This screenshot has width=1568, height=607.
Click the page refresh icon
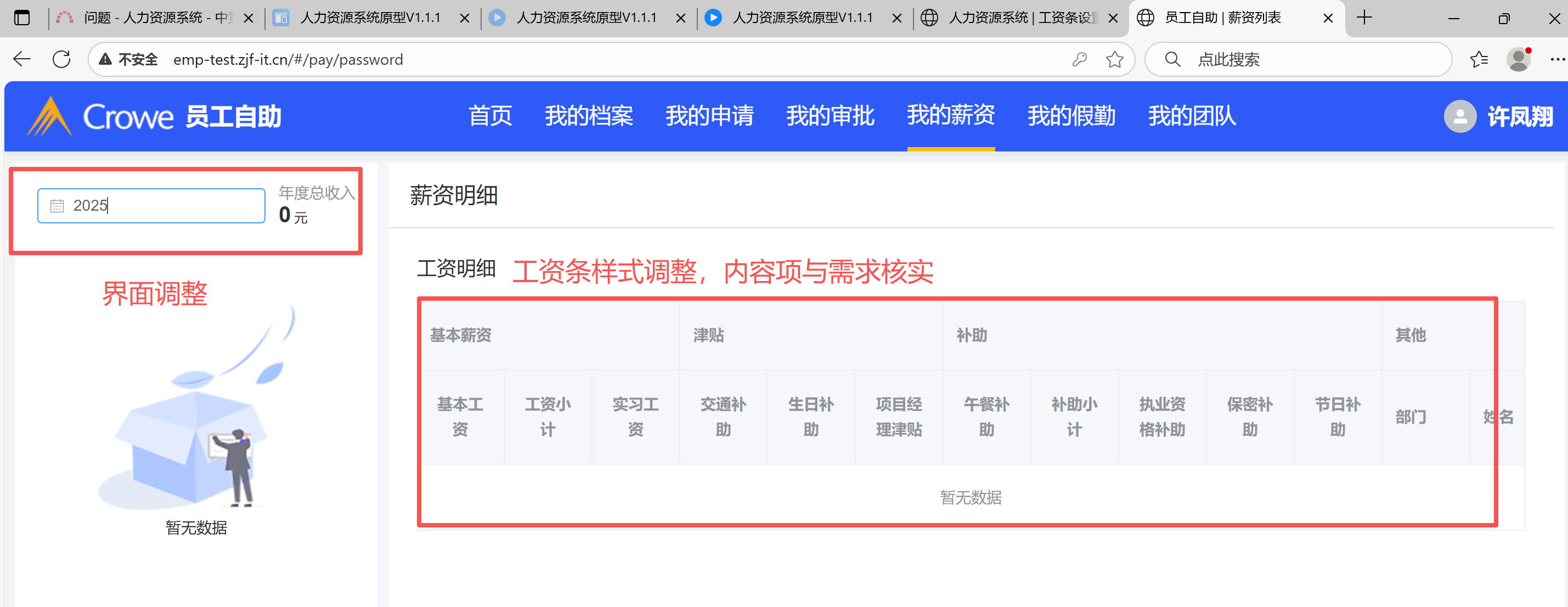coord(61,59)
